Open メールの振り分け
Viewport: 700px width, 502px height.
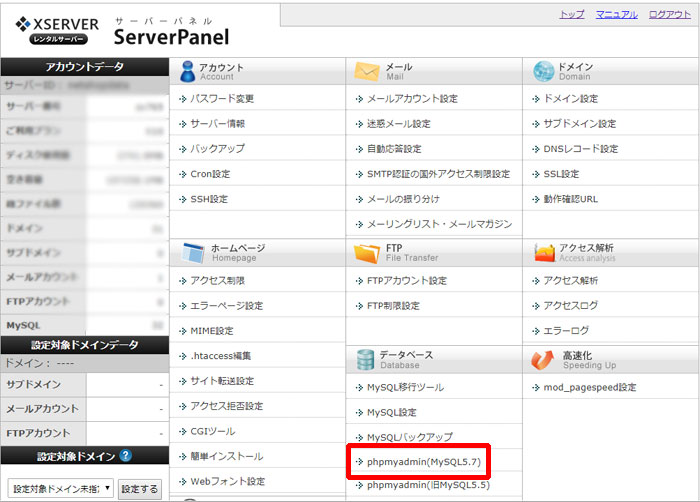403,199
